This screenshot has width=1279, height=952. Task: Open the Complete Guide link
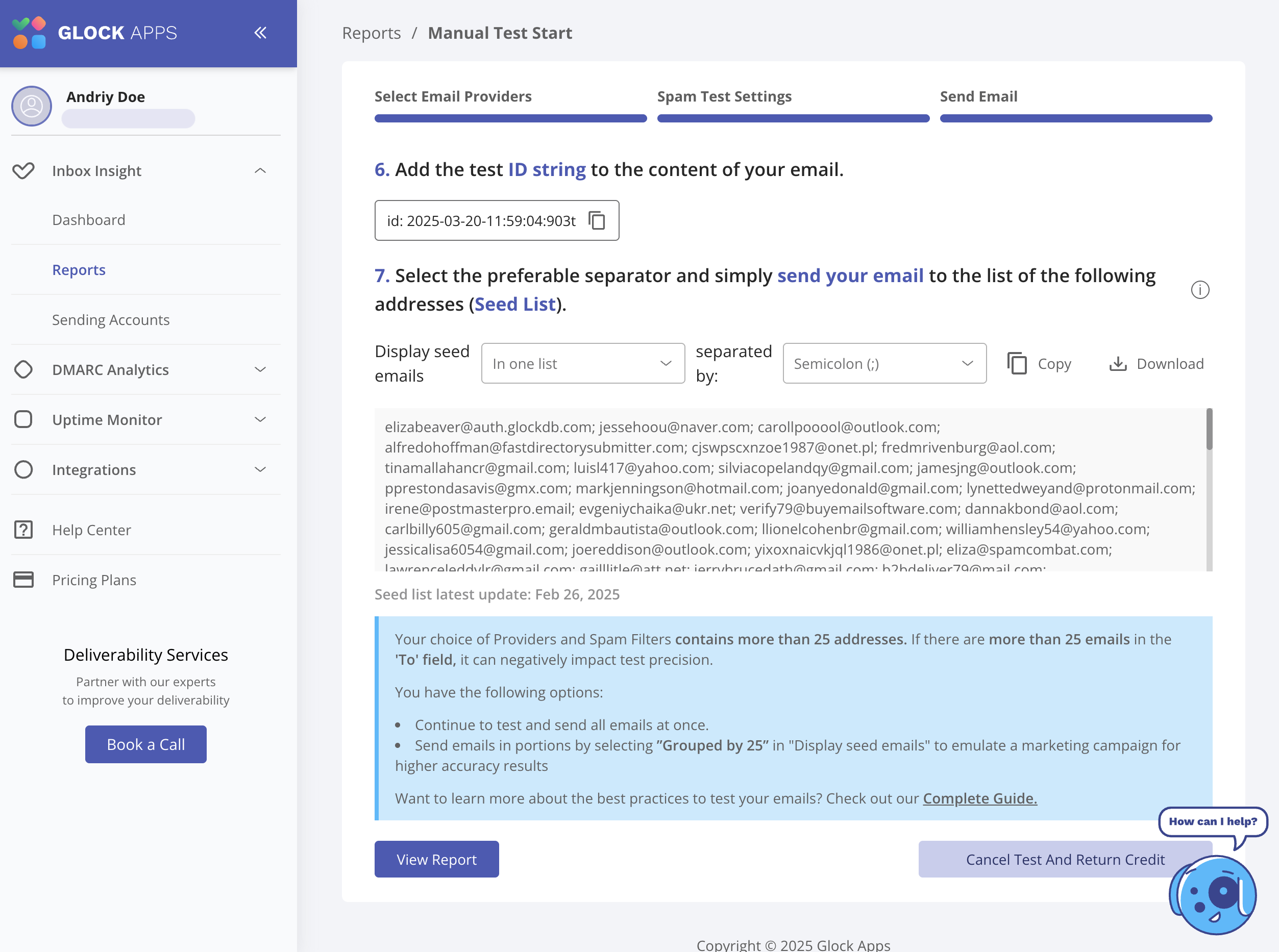[979, 798]
